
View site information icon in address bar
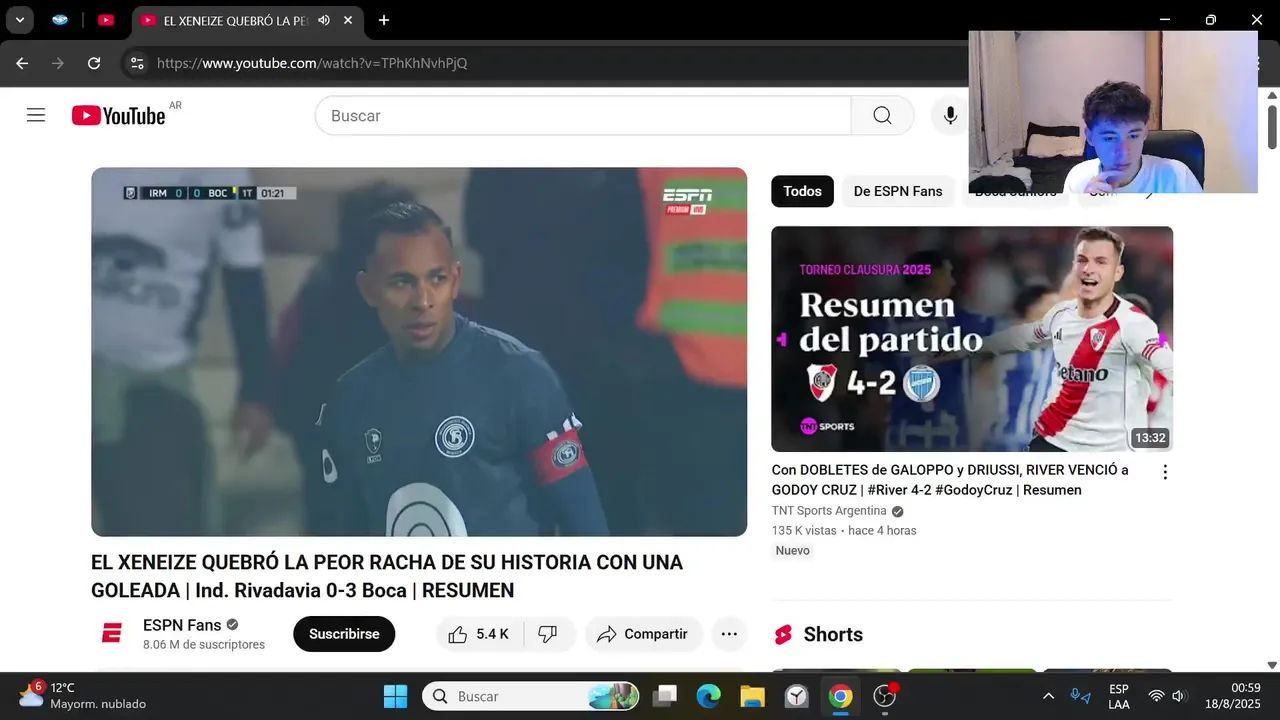click(137, 63)
